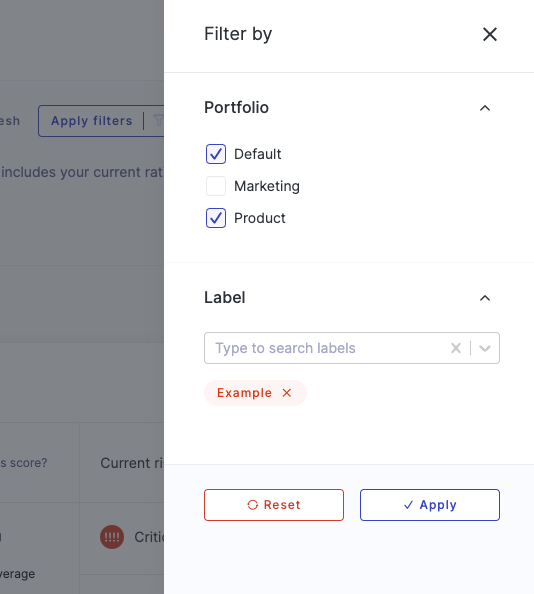The height and width of the screenshot is (594, 534).
Task: Remove the Example label tag
Action: 287,393
